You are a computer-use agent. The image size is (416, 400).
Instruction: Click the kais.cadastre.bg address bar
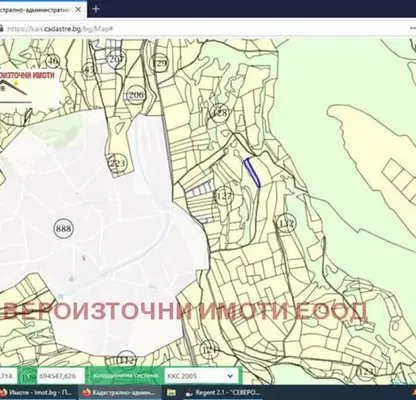(60, 29)
